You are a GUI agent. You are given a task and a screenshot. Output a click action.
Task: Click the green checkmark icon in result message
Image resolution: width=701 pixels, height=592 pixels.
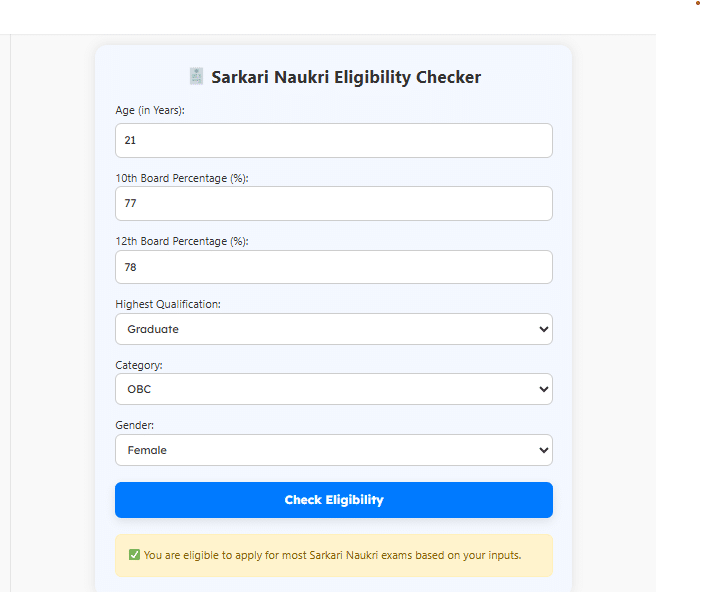point(134,555)
